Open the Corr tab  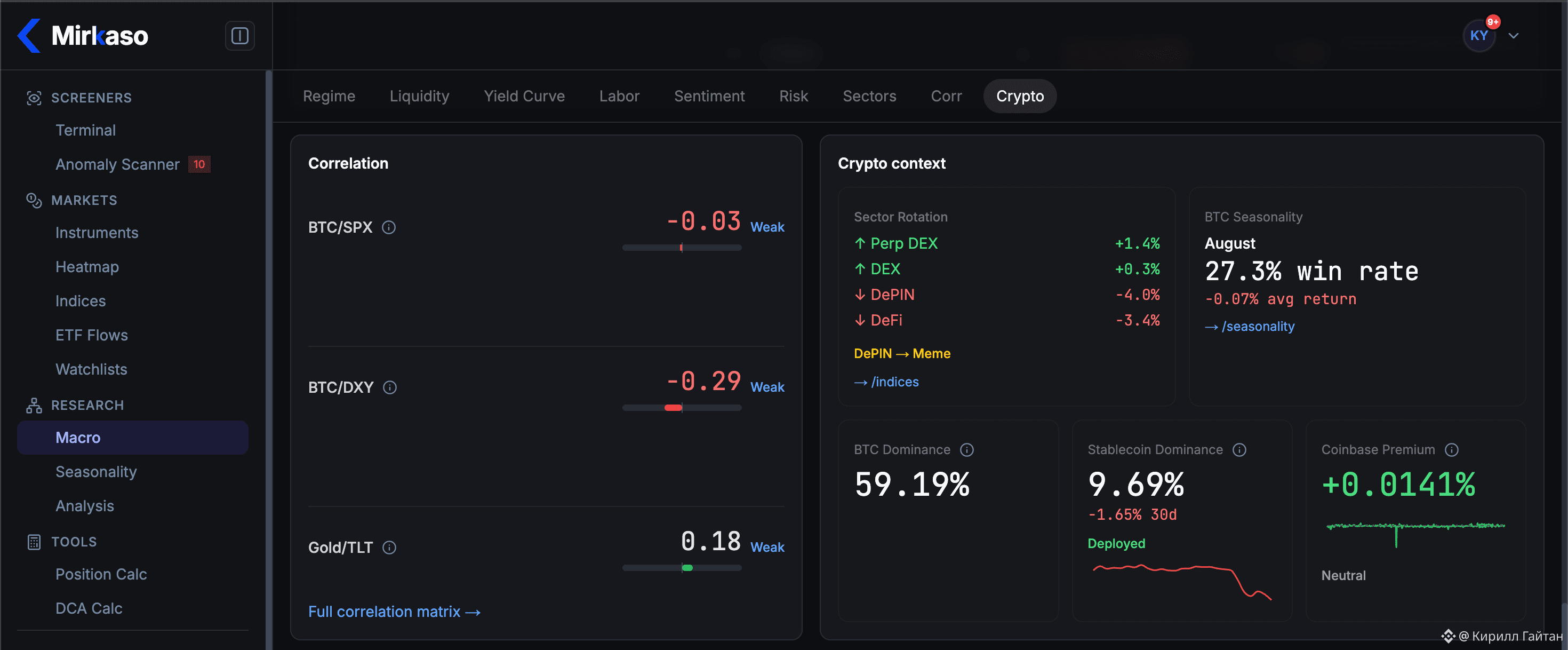pos(946,96)
